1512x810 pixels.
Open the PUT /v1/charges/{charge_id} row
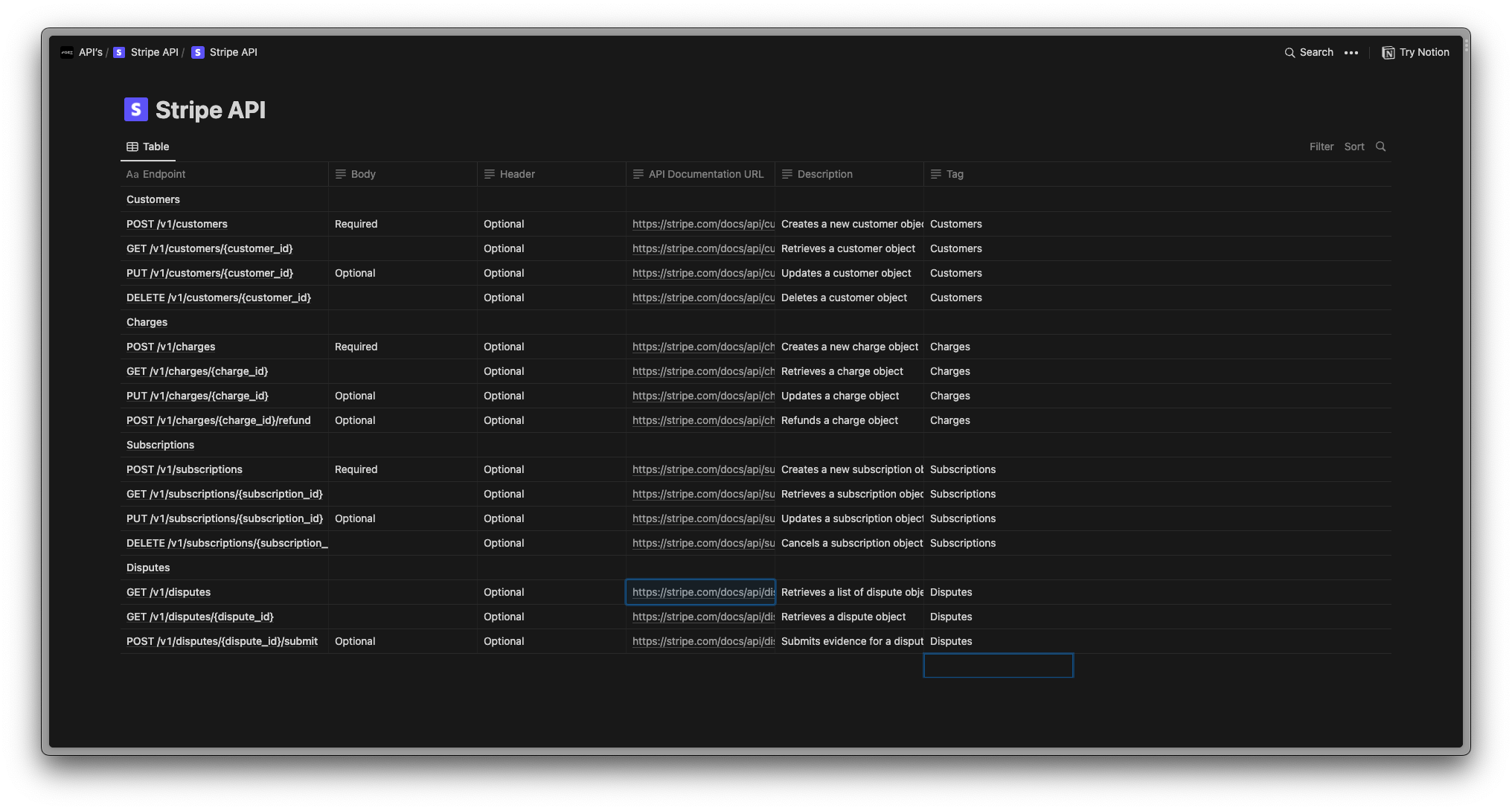click(x=197, y=396)
